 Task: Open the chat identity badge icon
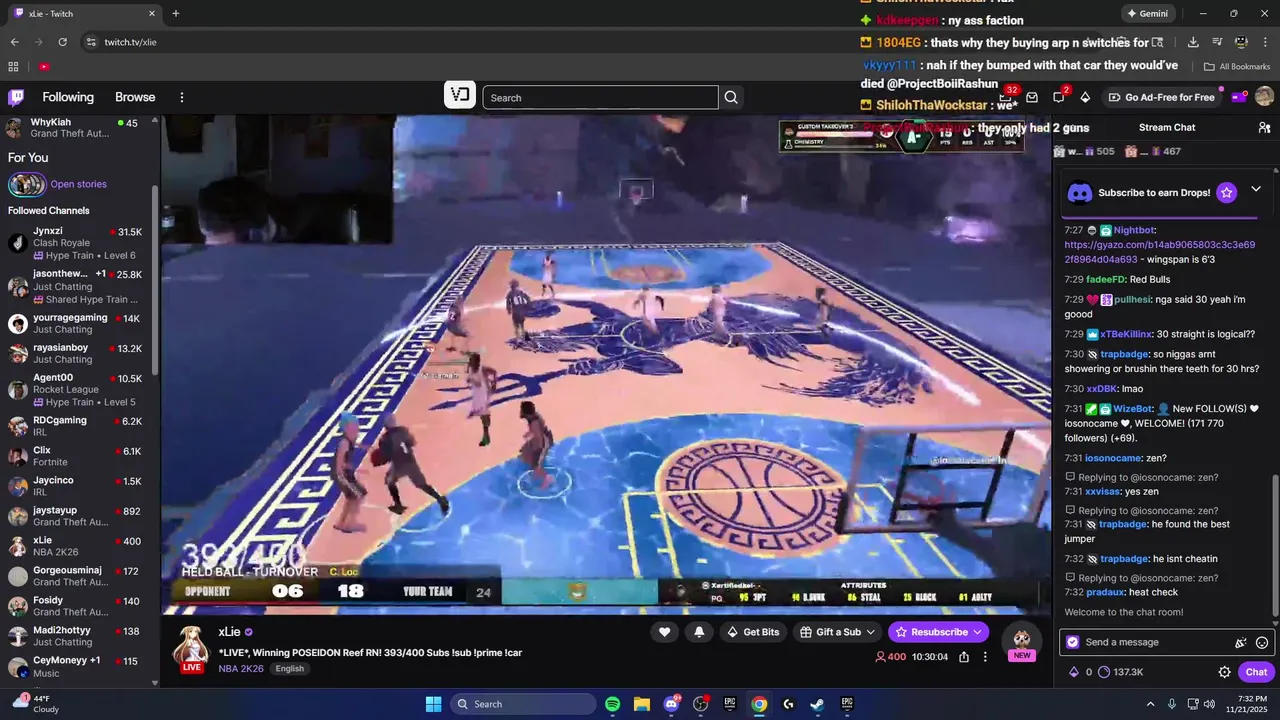click(1073, 642)
